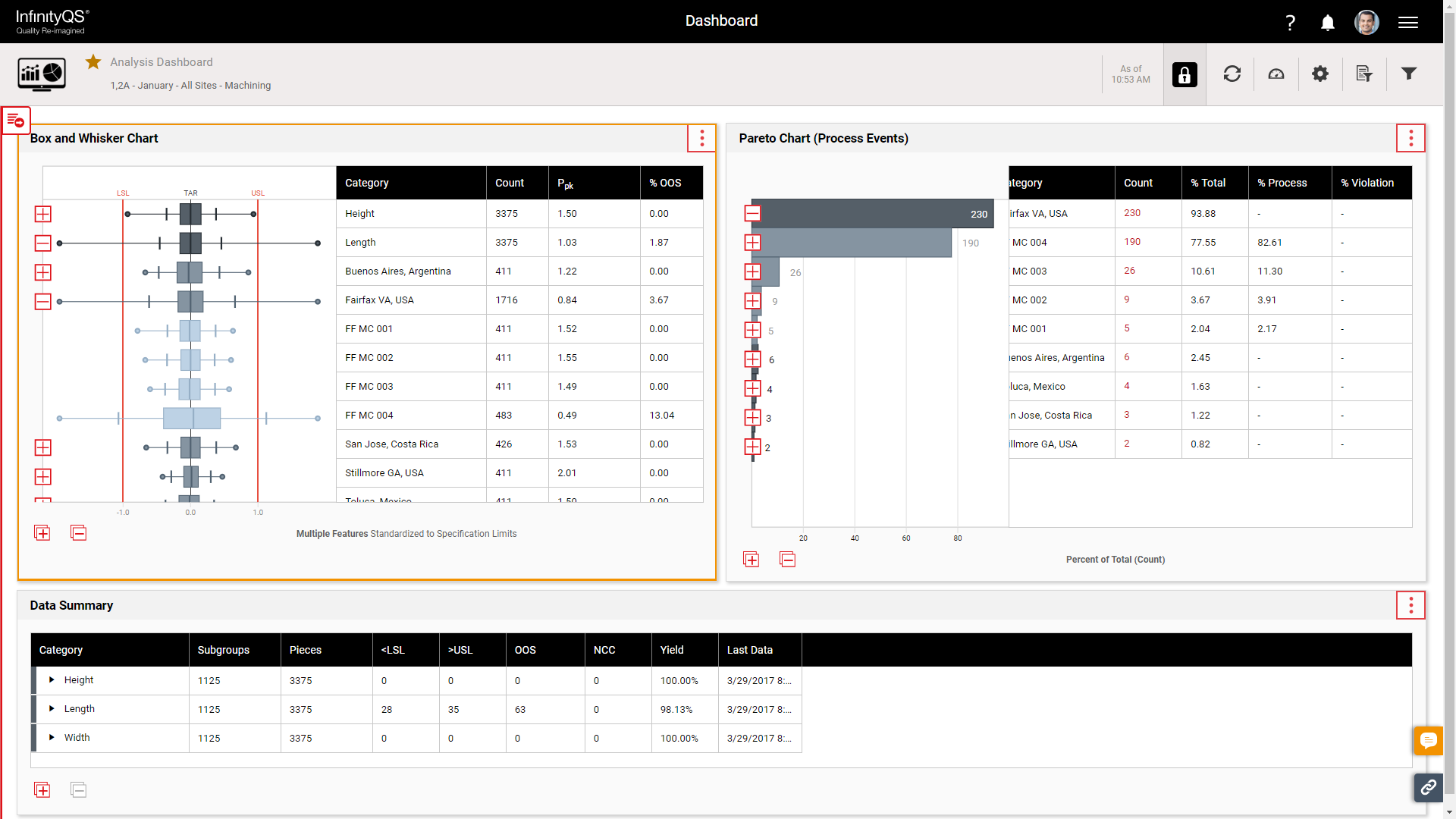Open the report export icon
Image resolution: width=1456 pixels, height=819 pixels.
click(x=1364, y=74)
